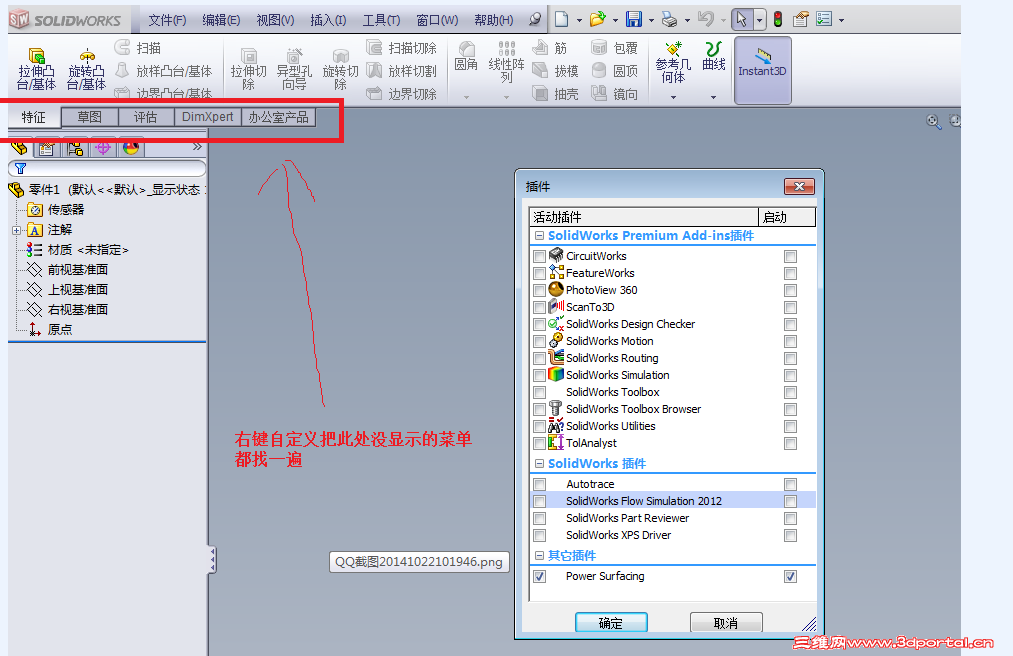
Task: Select the 拉伸凸台/基体 extrude boss tool
Action: tap(36, 69)
